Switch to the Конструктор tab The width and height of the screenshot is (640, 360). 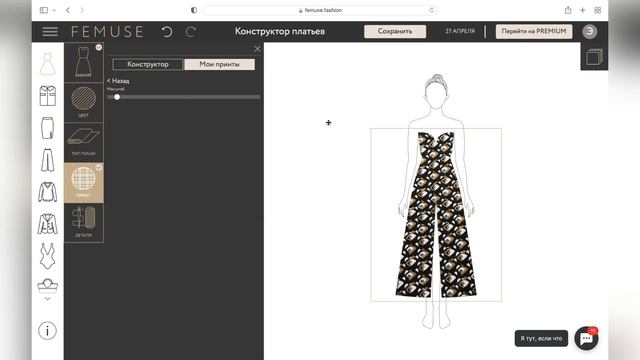[x=148, y=64]
